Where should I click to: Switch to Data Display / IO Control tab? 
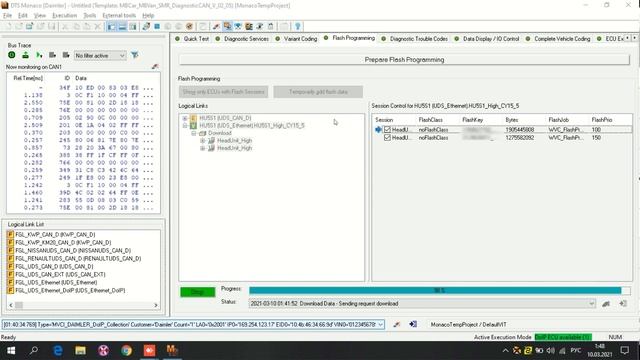point(487,39)
